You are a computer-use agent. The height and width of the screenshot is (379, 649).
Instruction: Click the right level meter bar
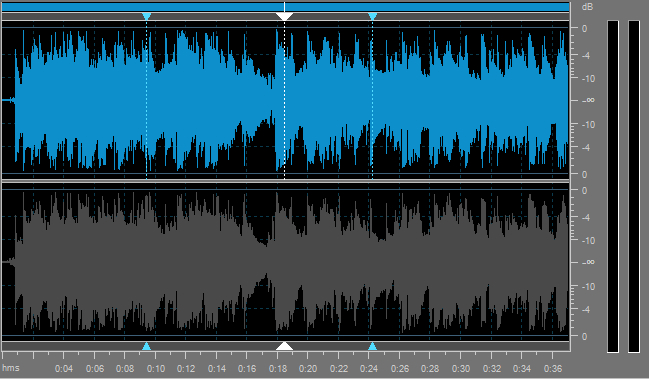[634, 186]
